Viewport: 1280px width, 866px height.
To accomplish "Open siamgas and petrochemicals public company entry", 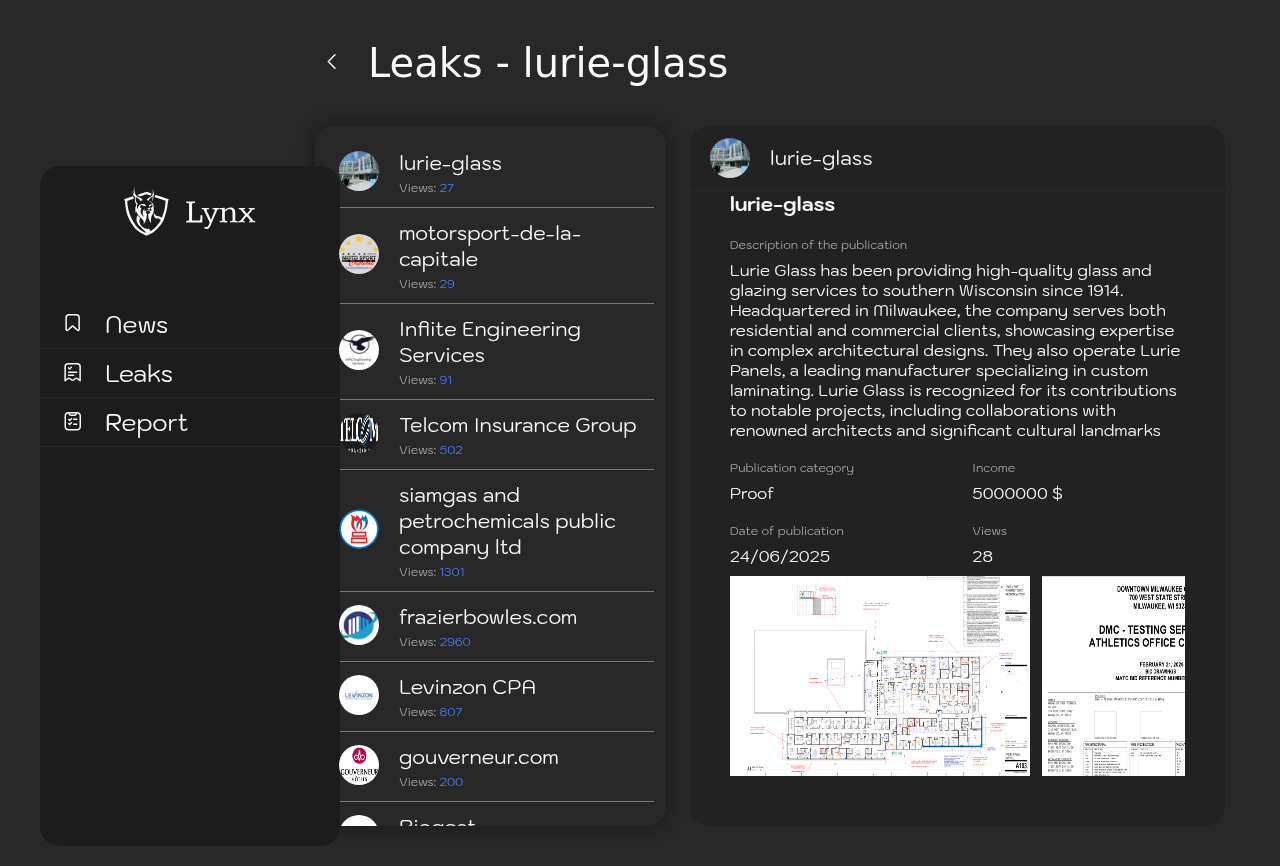I will click(496, 531).
